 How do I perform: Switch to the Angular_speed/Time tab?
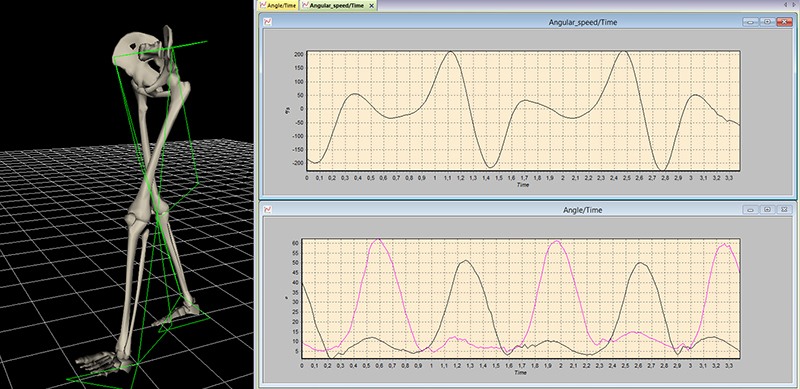pyautogui.click(x=338, y=6)
